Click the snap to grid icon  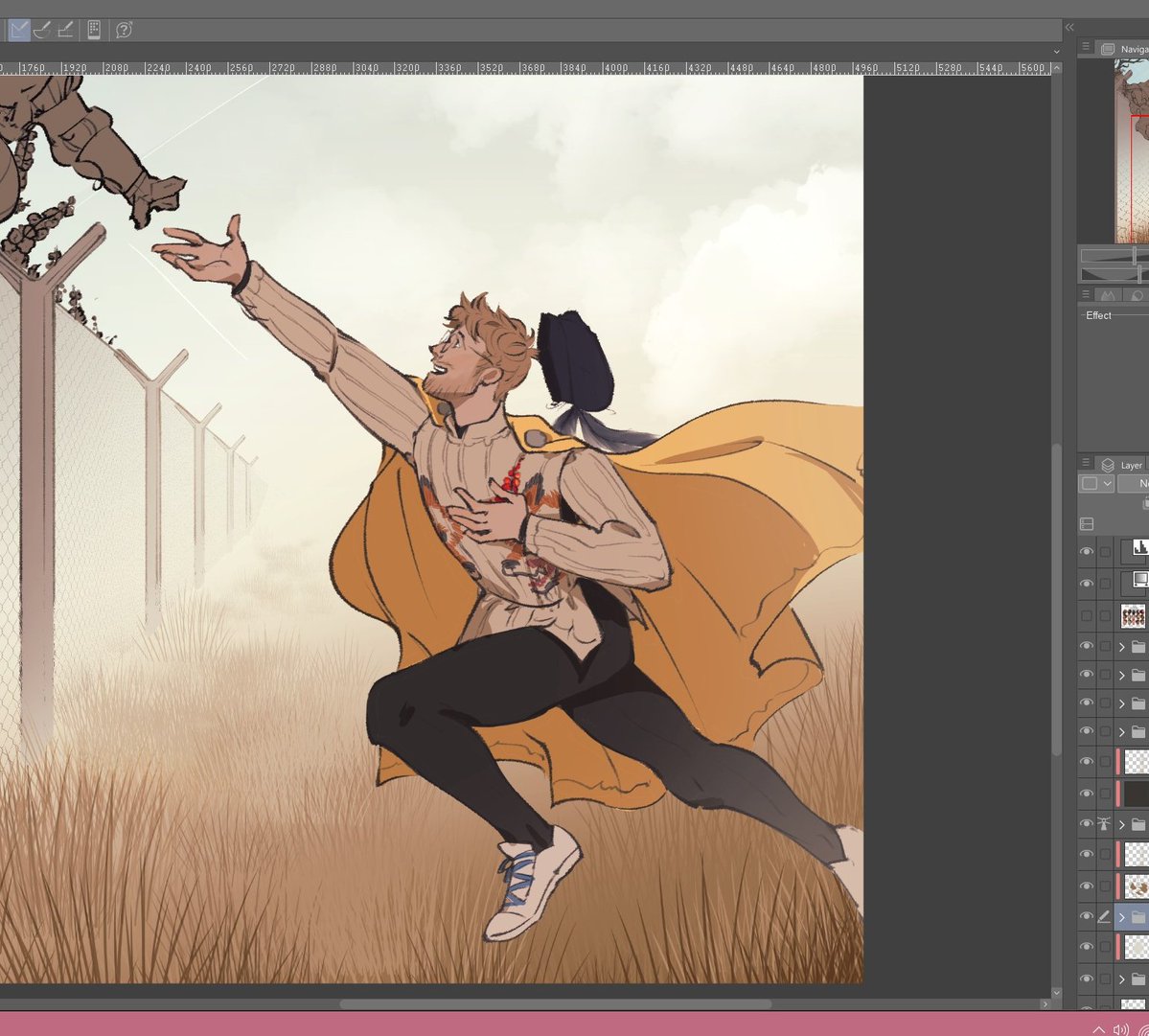pos(65,30)
